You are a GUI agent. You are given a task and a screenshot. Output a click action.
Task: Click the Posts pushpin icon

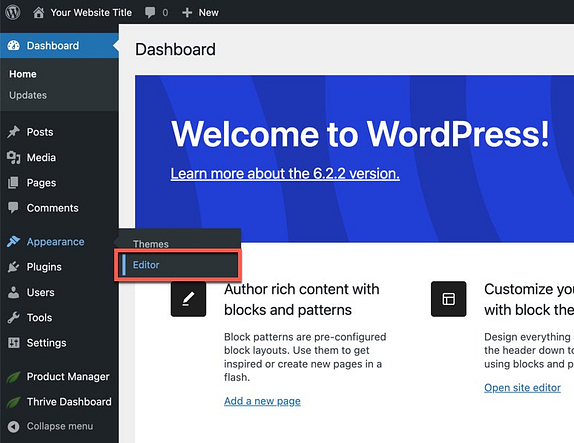[14, 132]
